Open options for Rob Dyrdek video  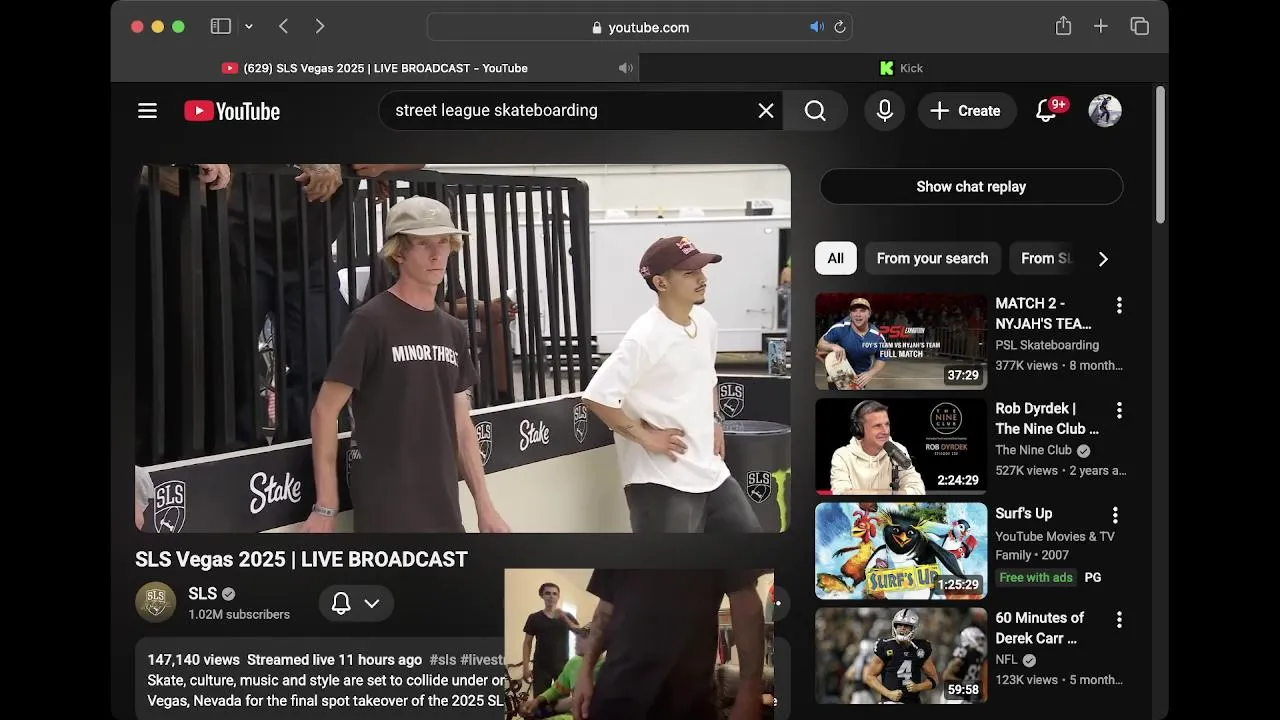[1119, 410]
